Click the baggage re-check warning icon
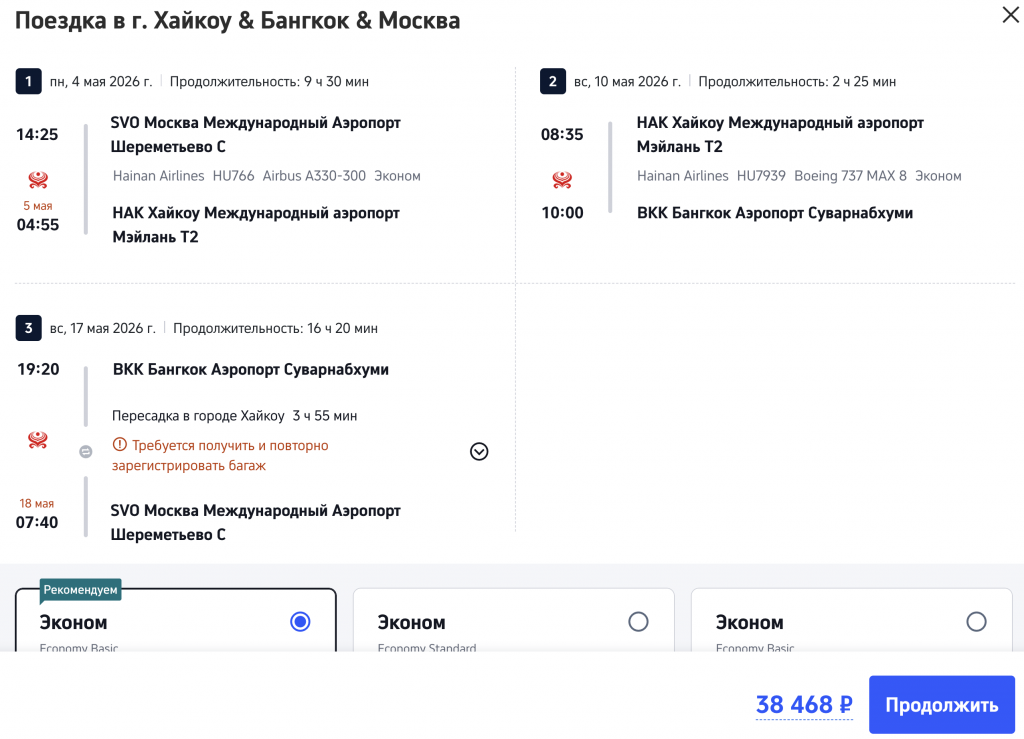This screenshot has width=1024, height=739. coord(120,445)
